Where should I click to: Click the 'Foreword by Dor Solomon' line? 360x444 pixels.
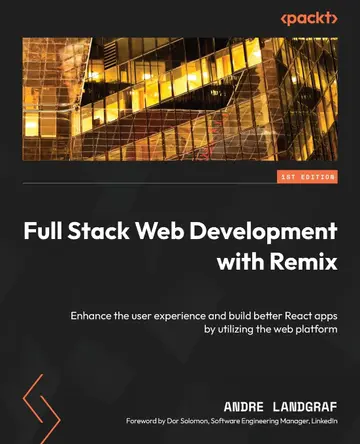pyautogui.click(x=232, y=421)
